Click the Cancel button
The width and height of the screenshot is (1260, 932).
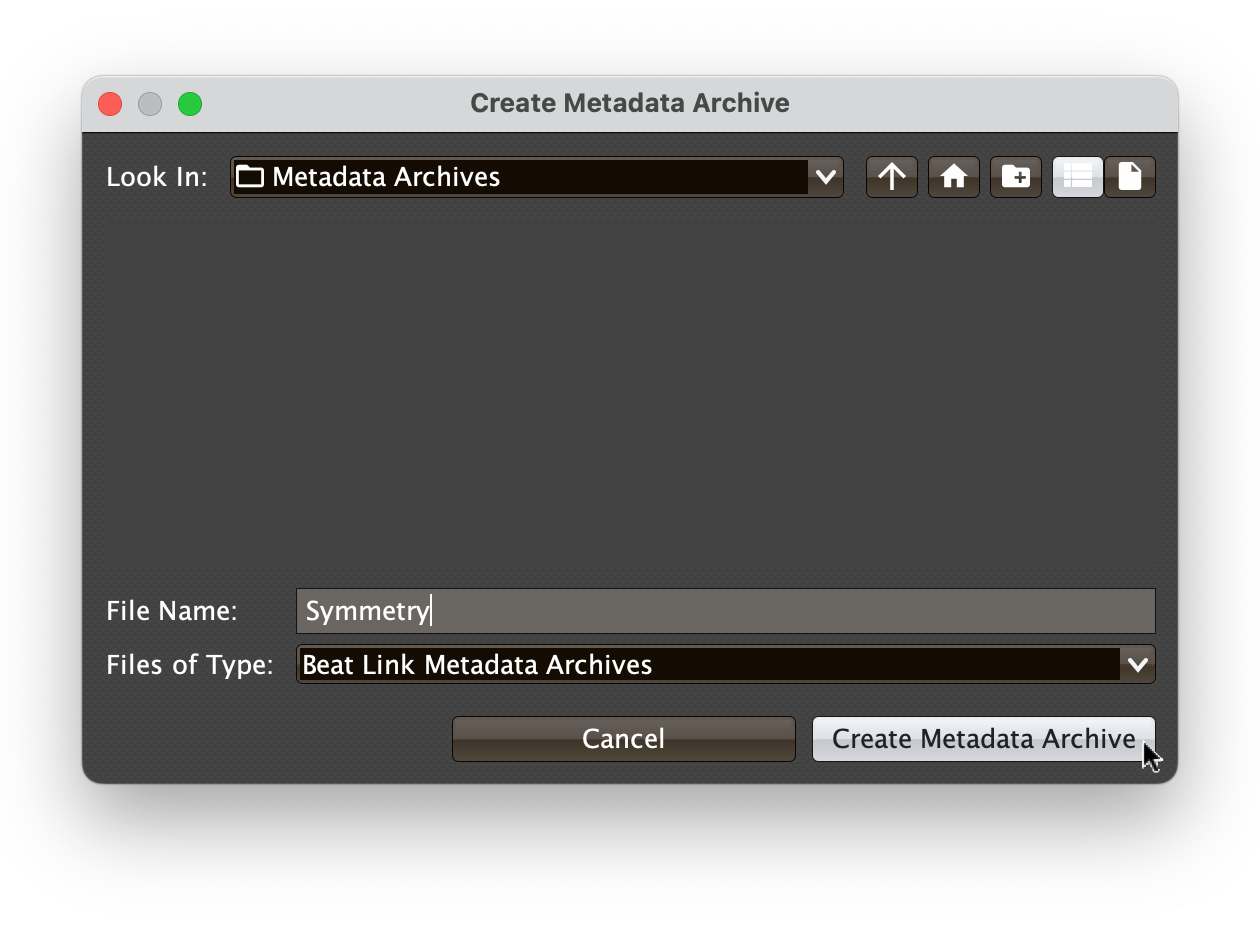coord(624,739)
